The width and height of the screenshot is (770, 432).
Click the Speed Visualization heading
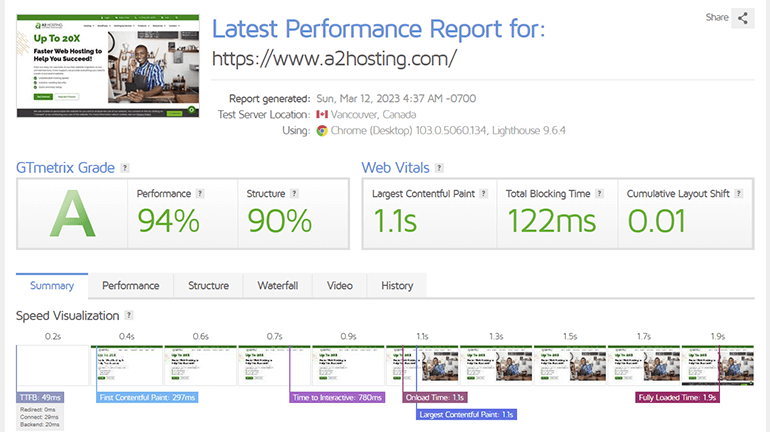pos(68,316)
